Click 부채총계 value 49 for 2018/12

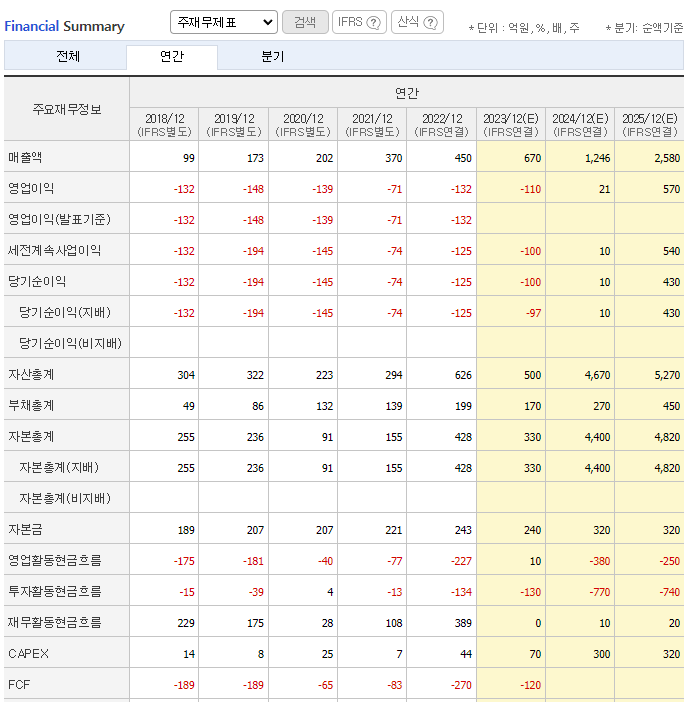point(189,406)
